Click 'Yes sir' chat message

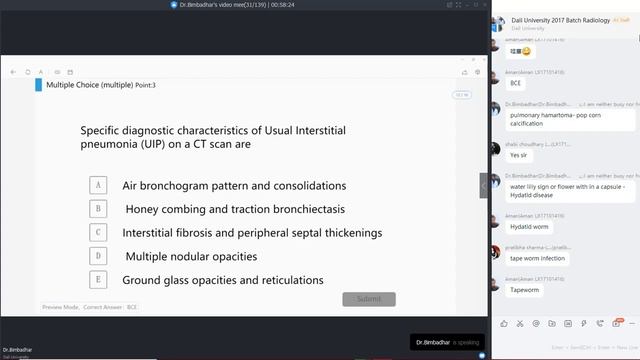pyautogui.click(x=519, y=155)
